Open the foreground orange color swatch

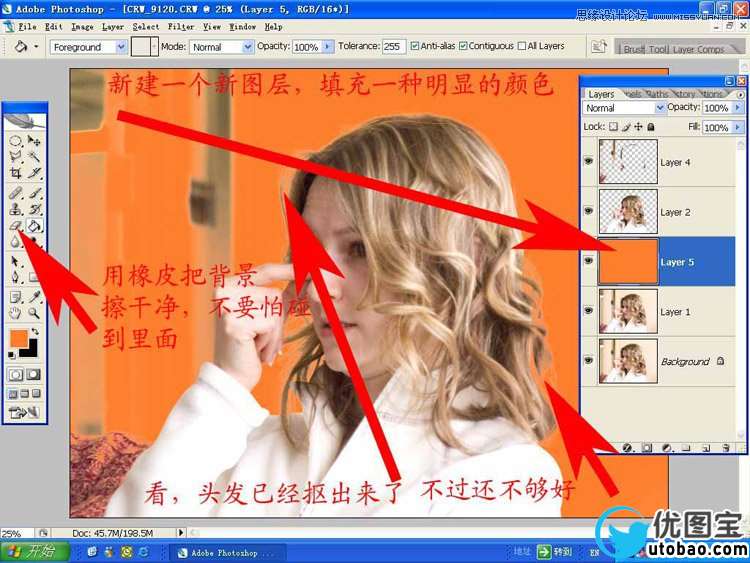pyautogui.click(x=19, y=337)
